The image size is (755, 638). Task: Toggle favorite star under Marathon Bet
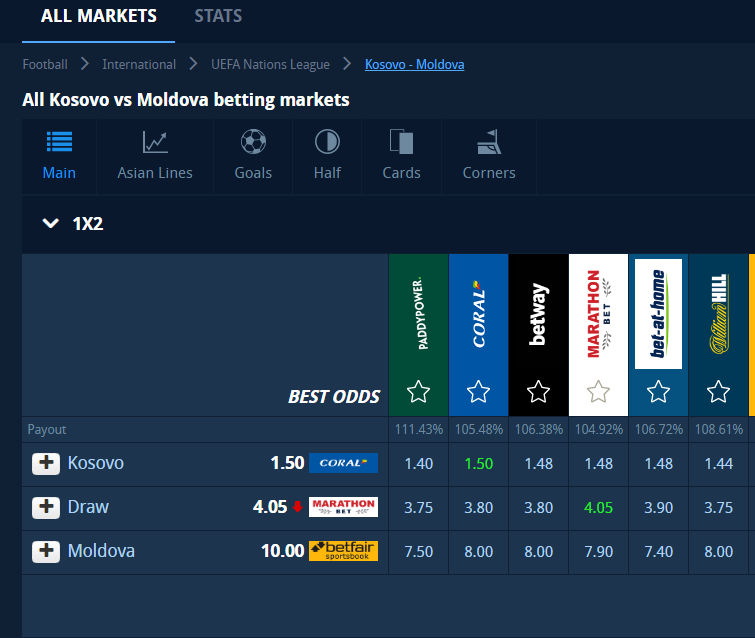point(598,391)
